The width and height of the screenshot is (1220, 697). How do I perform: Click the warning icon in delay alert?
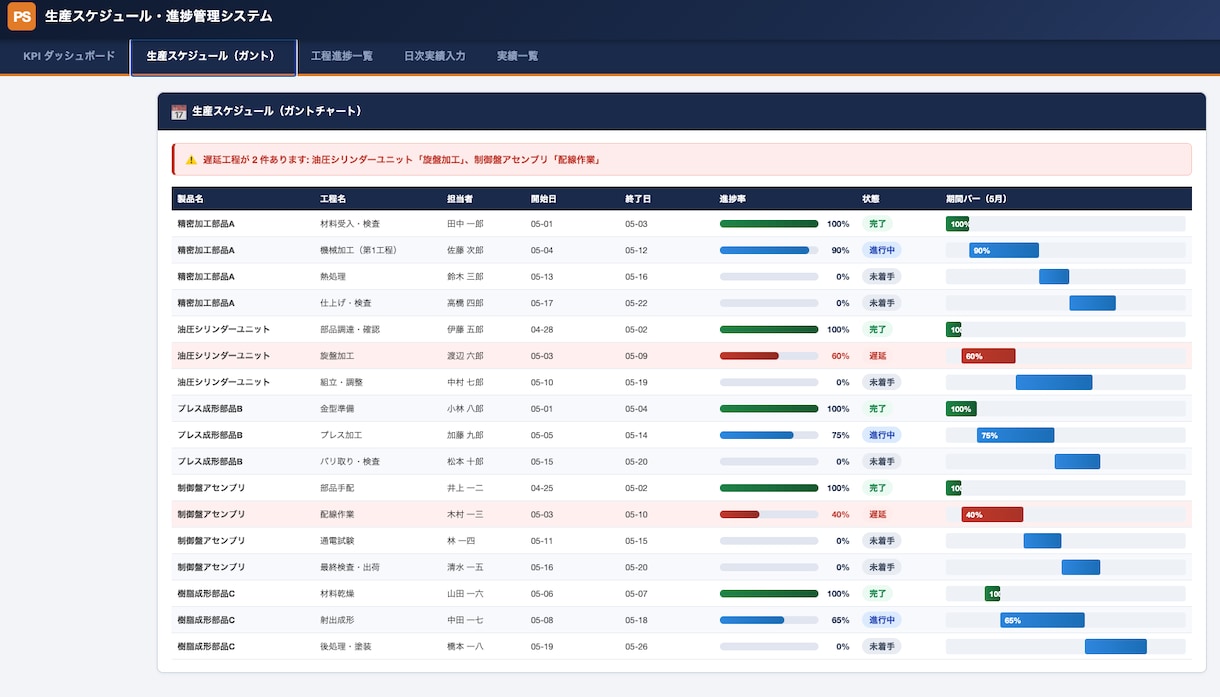pyautogui.click(x=191, y=160)
